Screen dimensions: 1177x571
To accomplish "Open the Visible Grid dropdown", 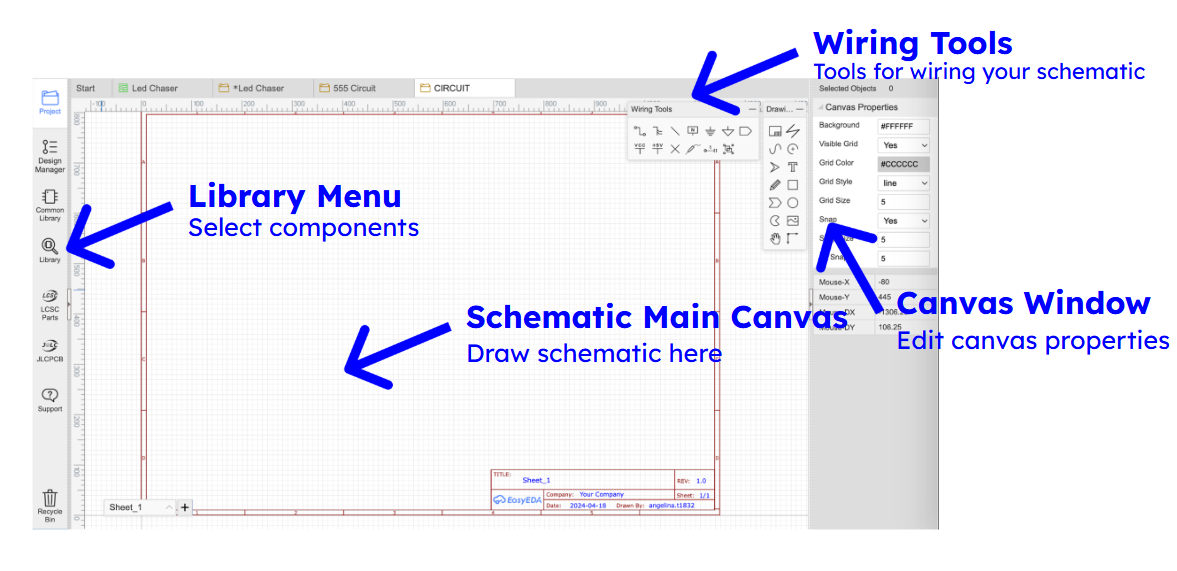I will coord(904,145).
